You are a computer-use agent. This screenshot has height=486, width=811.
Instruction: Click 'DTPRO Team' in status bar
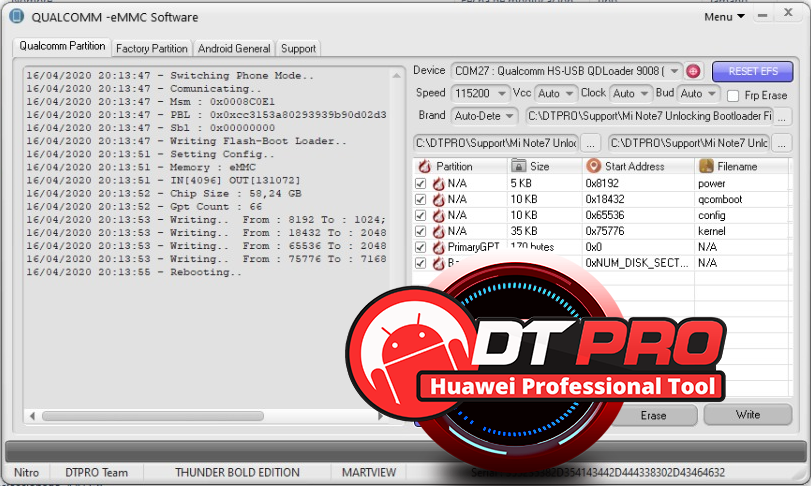96,473
